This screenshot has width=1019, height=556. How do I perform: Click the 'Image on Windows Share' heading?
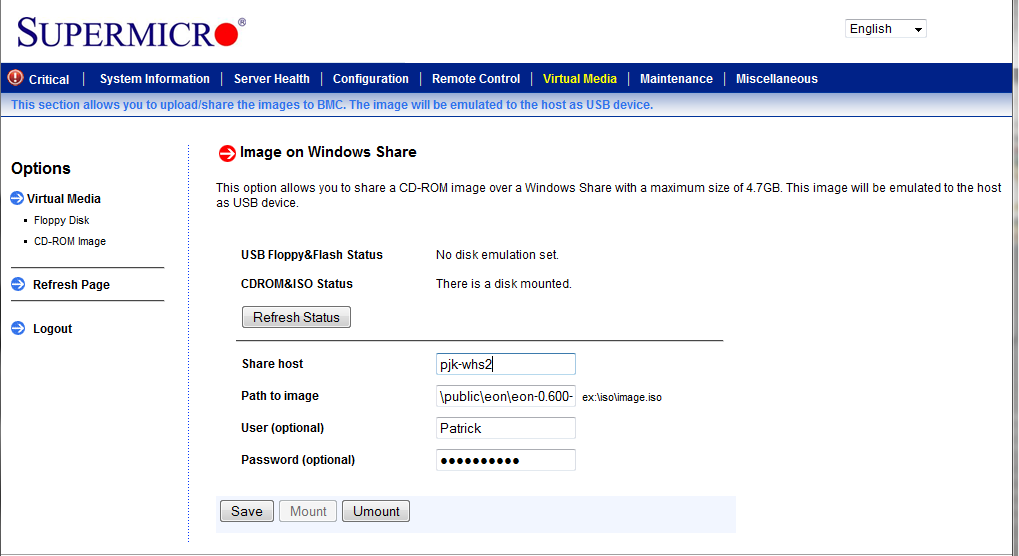click(328, 152)
